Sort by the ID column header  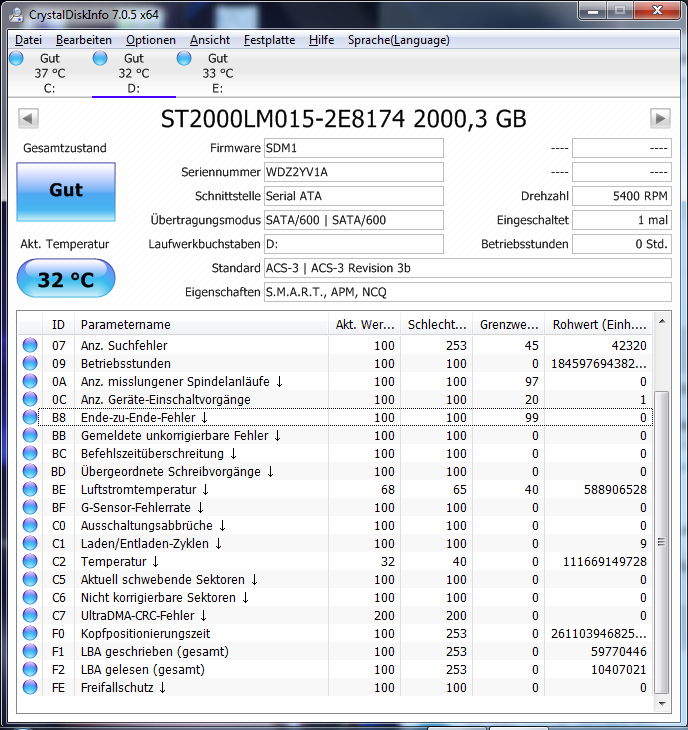pos(58,324)
